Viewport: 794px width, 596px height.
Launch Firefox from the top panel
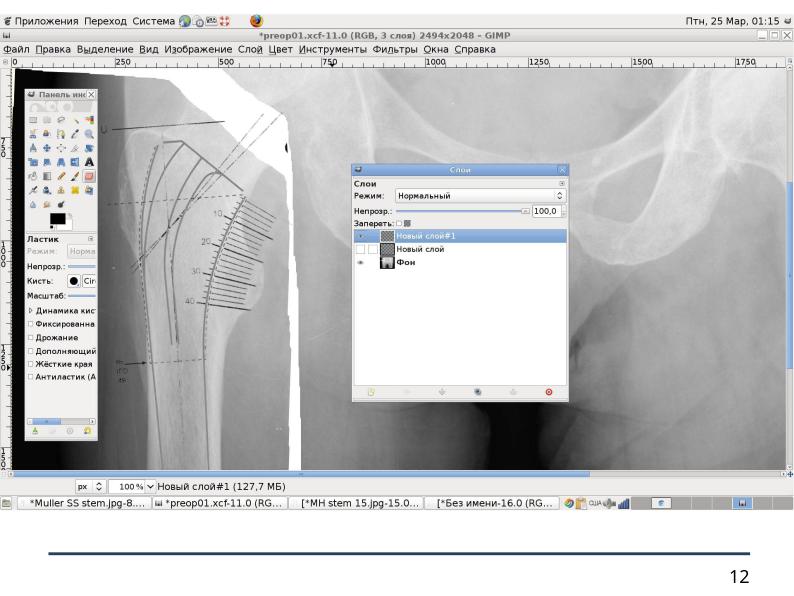pyautogui.click(x=256, y=20)
